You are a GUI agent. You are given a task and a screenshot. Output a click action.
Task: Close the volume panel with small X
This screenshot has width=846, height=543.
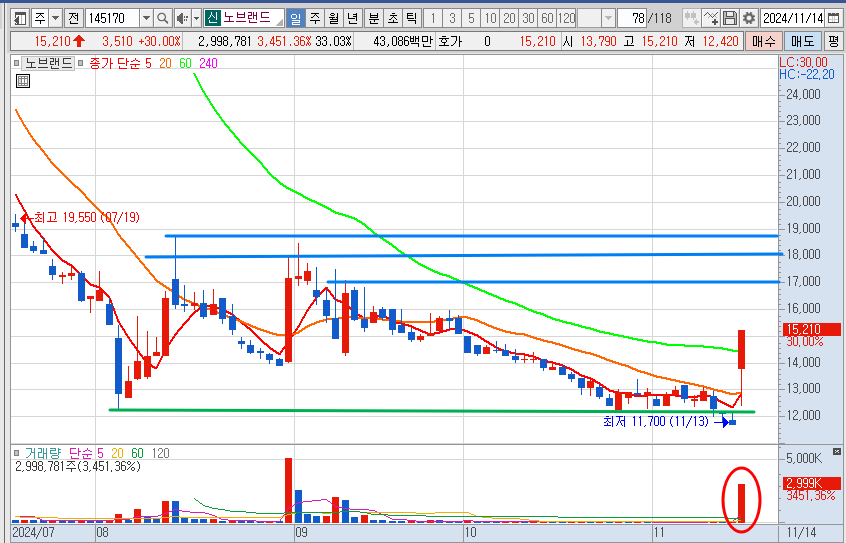(x=836, y=451)
